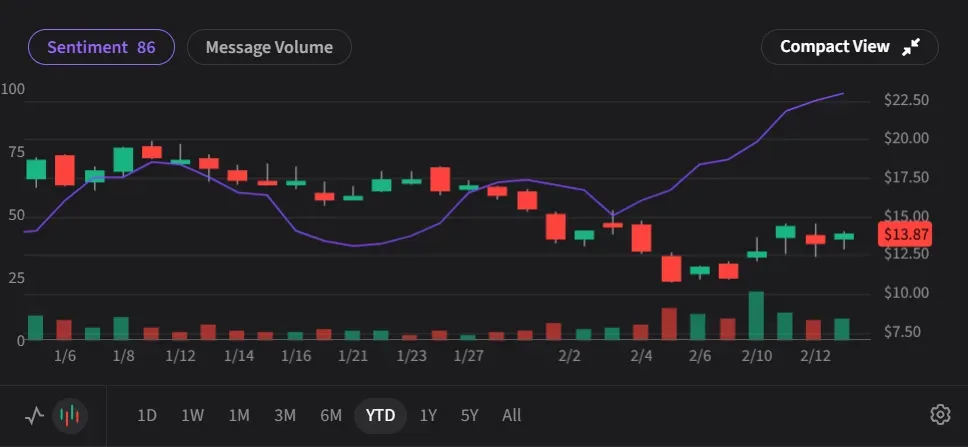
Task: Display the All time range
Action: [x=511, y=415]
